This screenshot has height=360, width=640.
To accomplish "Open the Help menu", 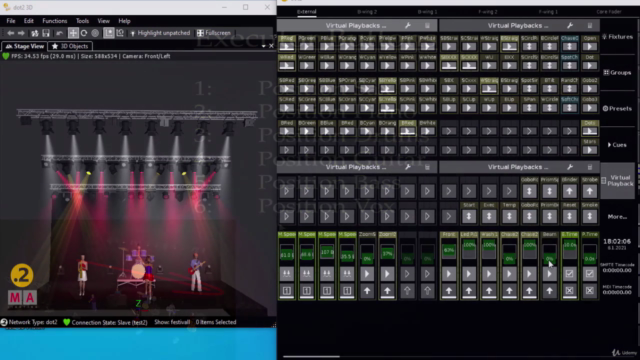I will 124,21.
